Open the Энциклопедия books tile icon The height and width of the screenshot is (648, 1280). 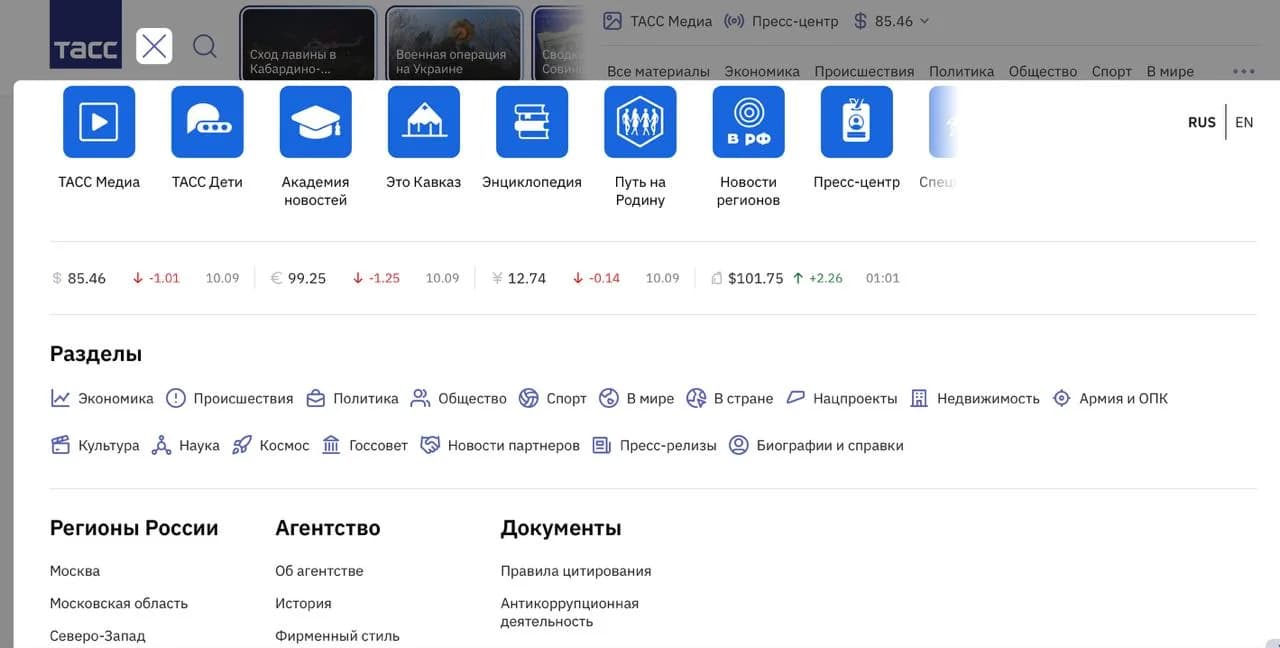point(532,122)
